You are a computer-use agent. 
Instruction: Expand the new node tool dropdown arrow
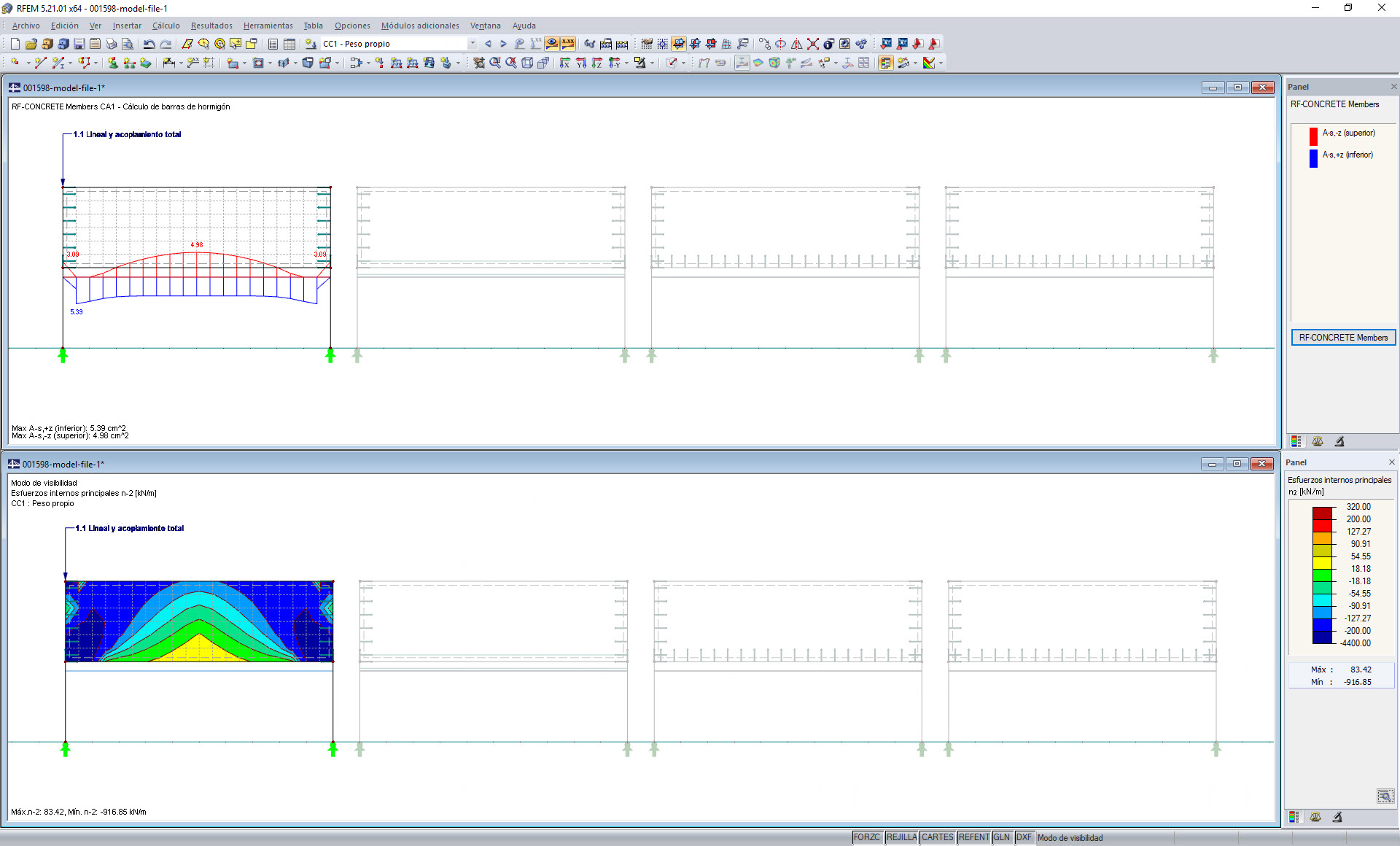click(28, 63)
